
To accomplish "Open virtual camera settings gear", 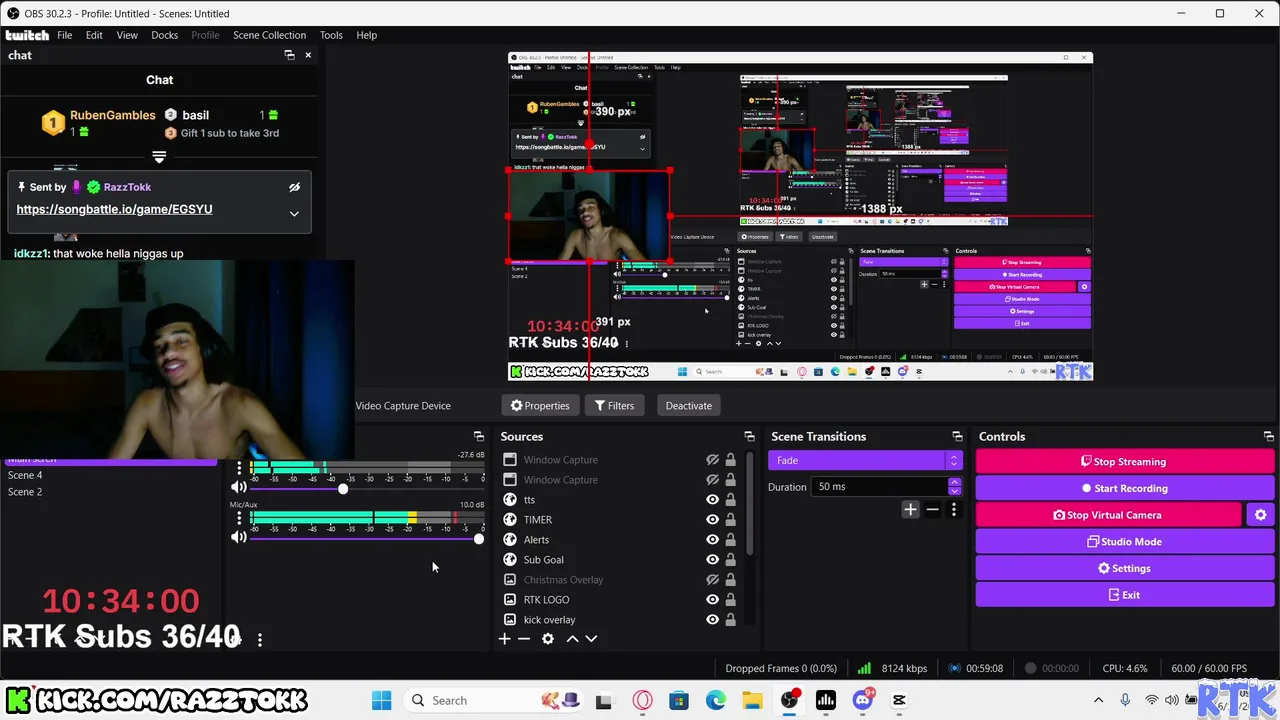I will [1260, 515].
